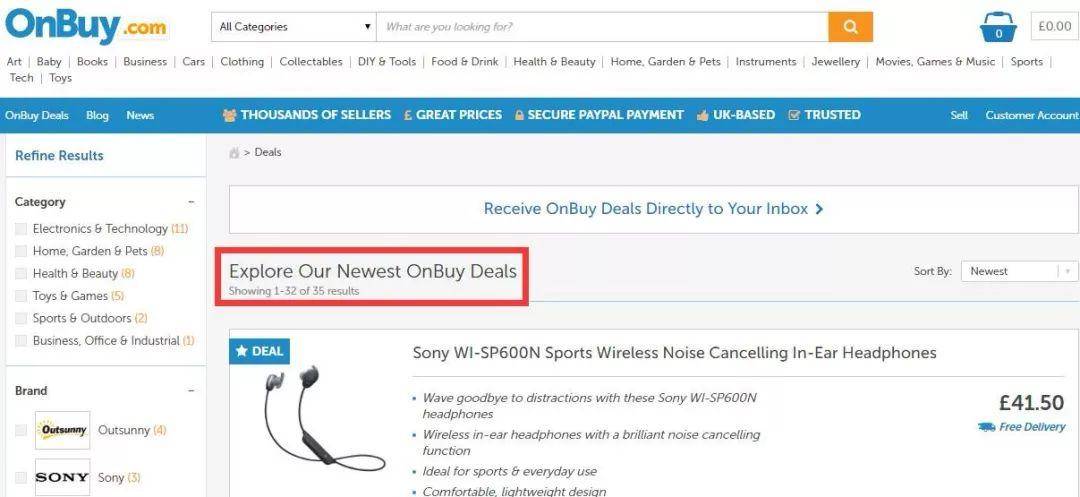Image resolution: width=1080 pixels, height=497 pixels.
Task: Click the Free Delivery truck icon
Action: pyautogui.click(x=986, y=427)
